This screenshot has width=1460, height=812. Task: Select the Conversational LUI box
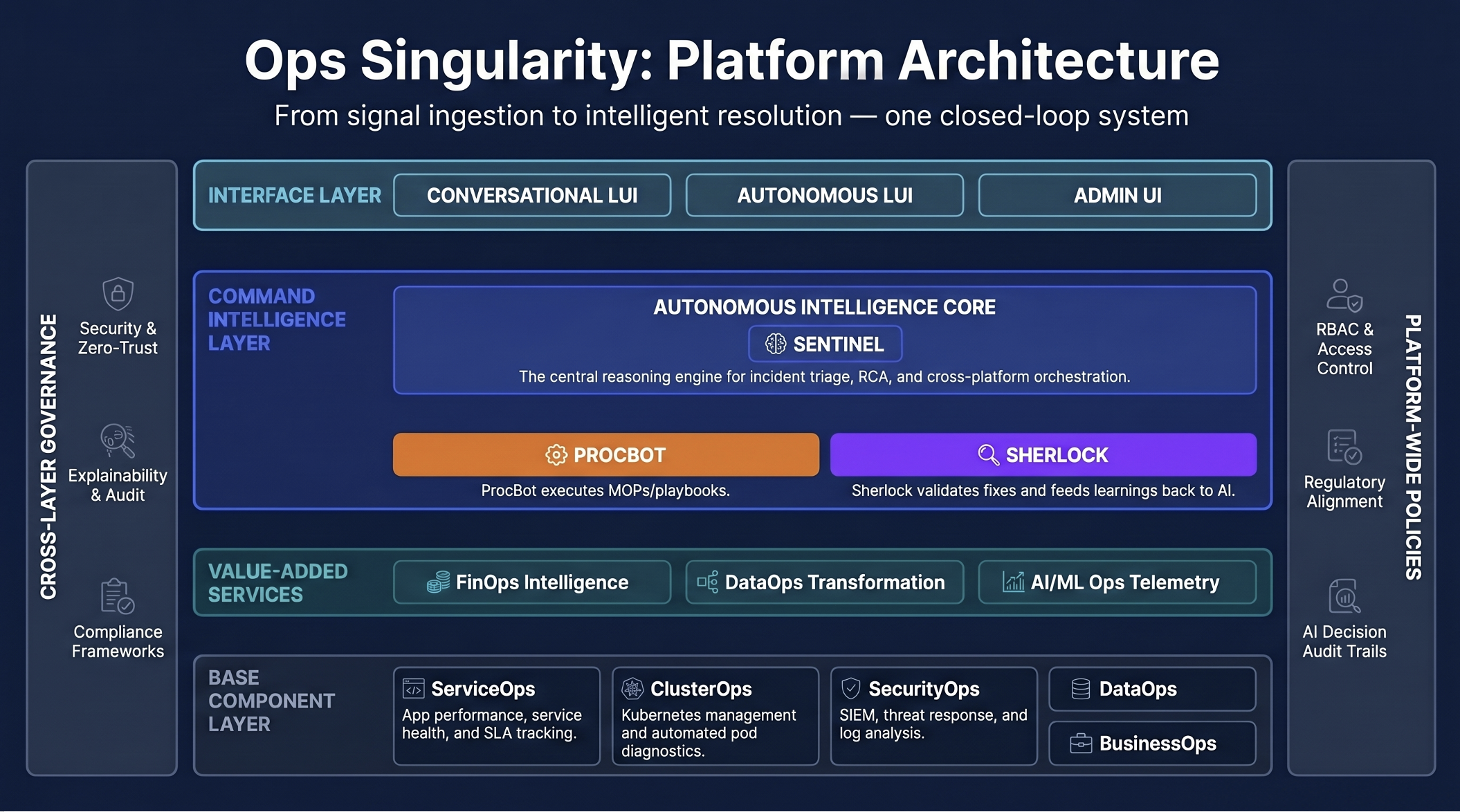pyautogui.click(x=532, y=196)
